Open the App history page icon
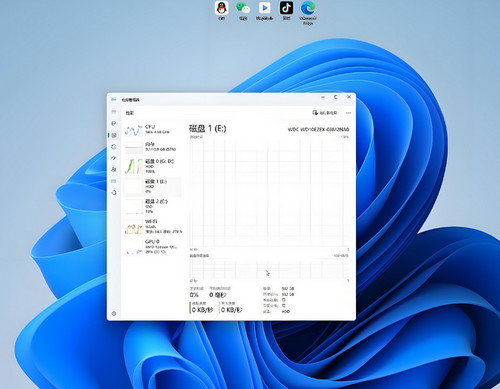500x389 pixels. (x=114, y=147)
